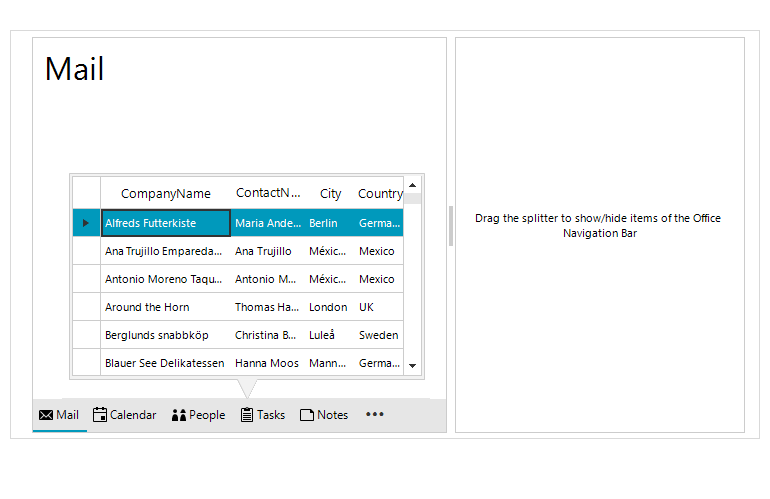Click the Thomas Ha... contact cell

click(268, 307)
